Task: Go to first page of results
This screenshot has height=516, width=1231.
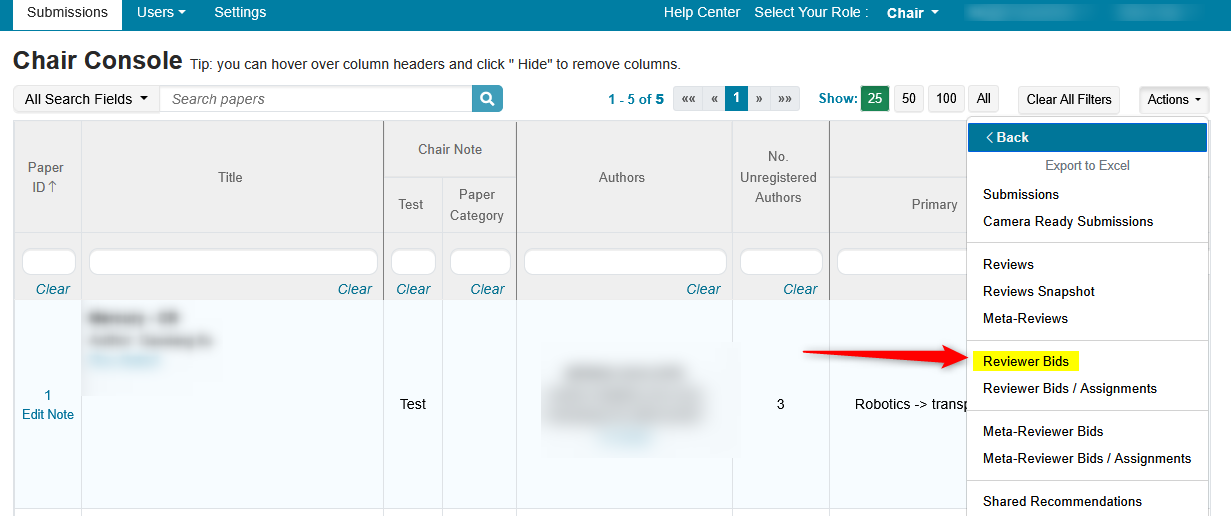Action: pyautogui.click(x=687, y=99)
